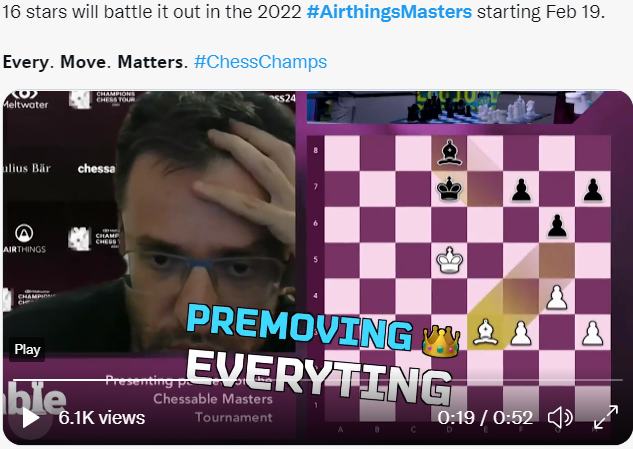633x449 pixels.
Task: Click the 0:19 / 0:52 time display
Action: coord(485,418)
